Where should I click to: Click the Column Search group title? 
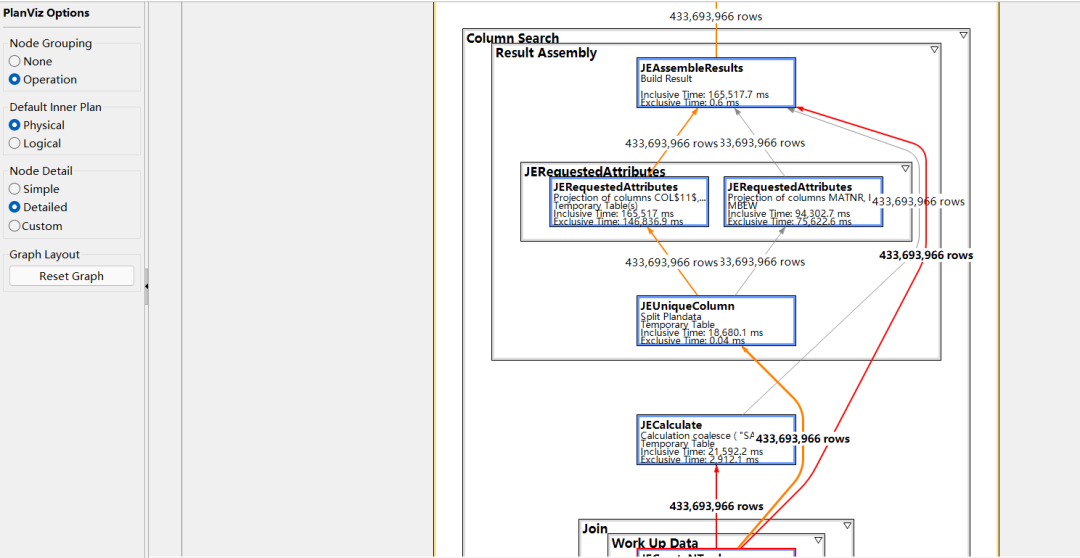point(512,38)
